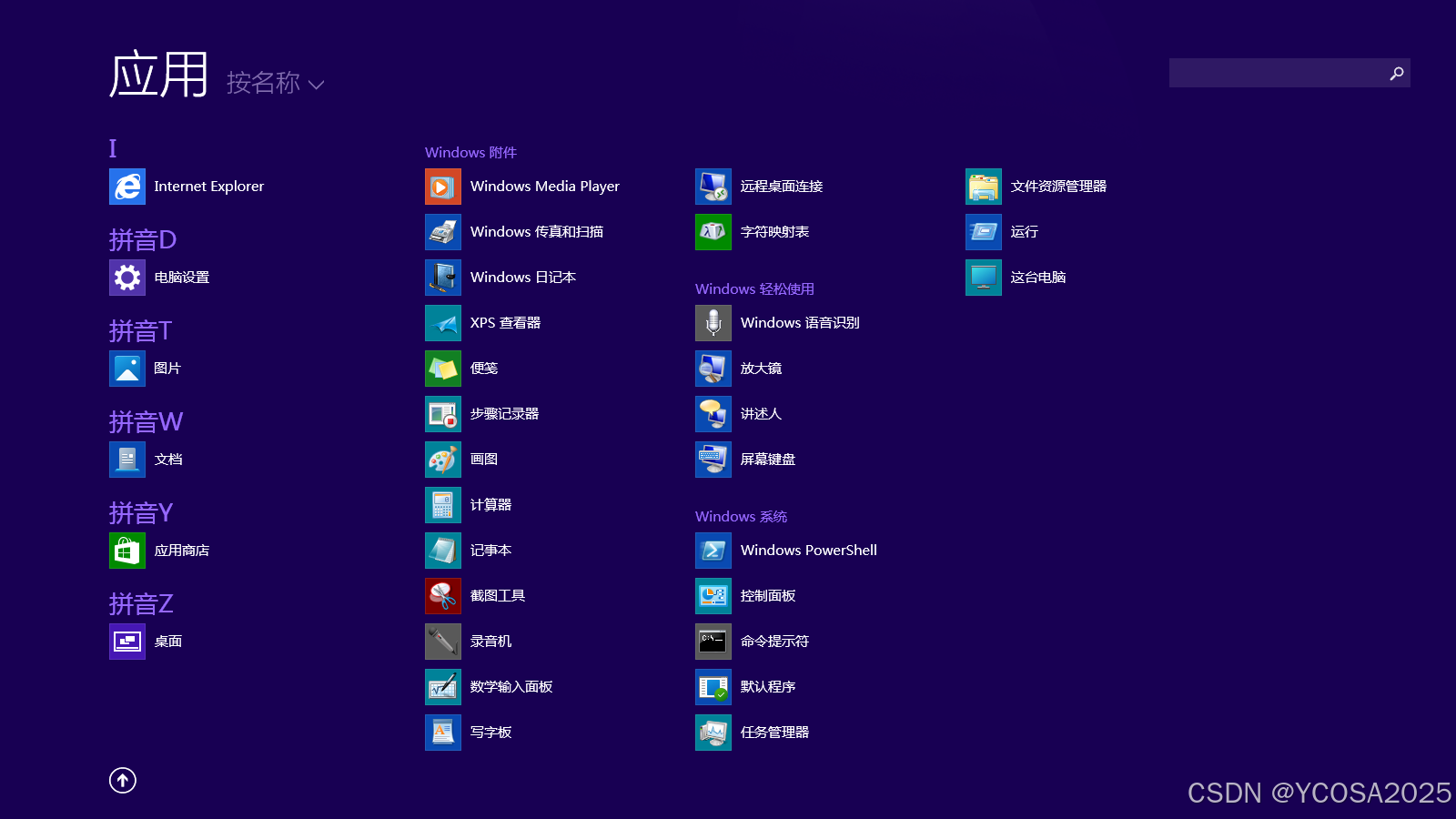1456x819 pixels.
Task: Open 命令提示符 console icon
Action: coord(713,642)
